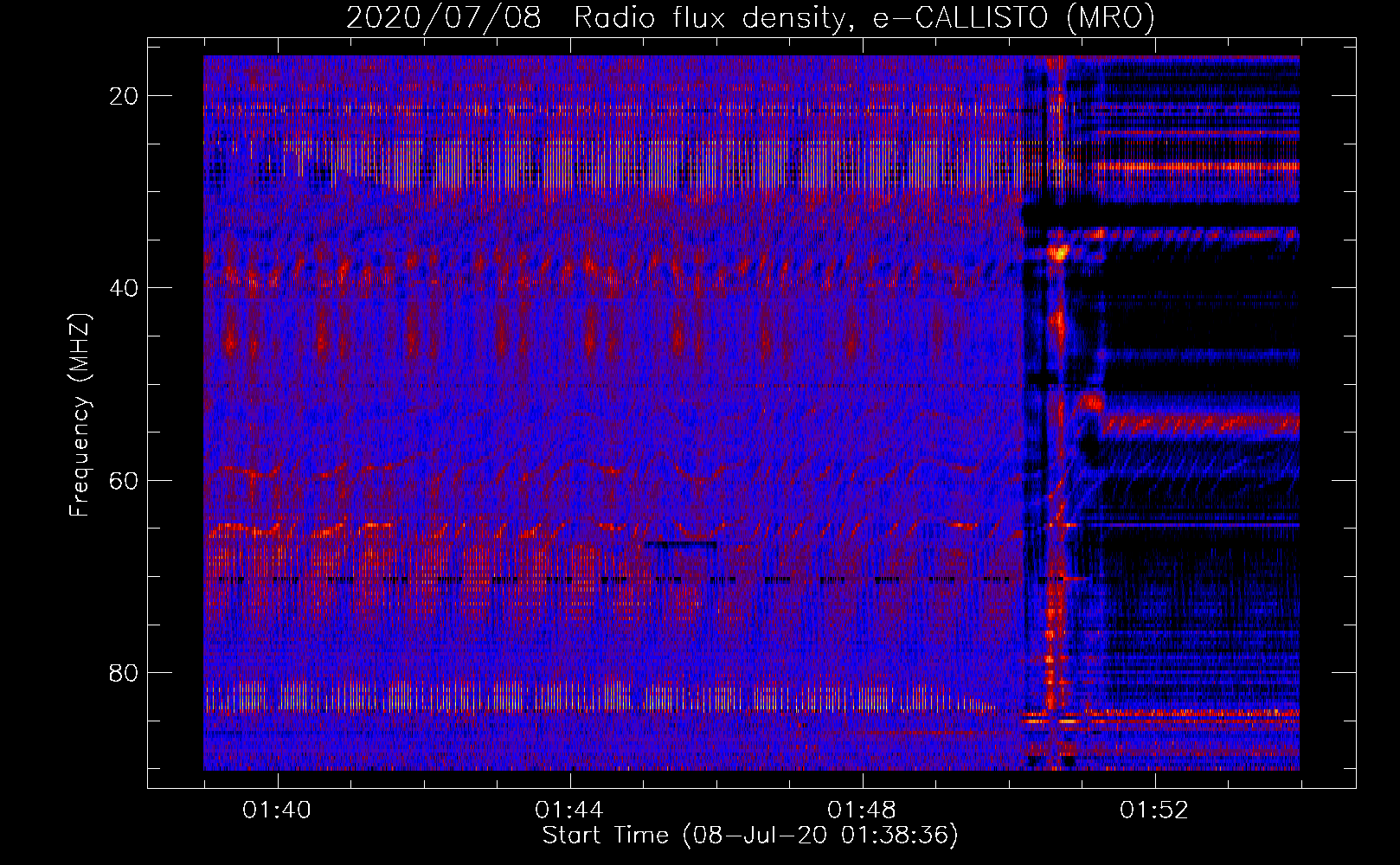Click the bright yellow burst spot near 37 MHz
Image resolution: width=1400 pixels, height=865 pixels.
[x=1057, y=253]
